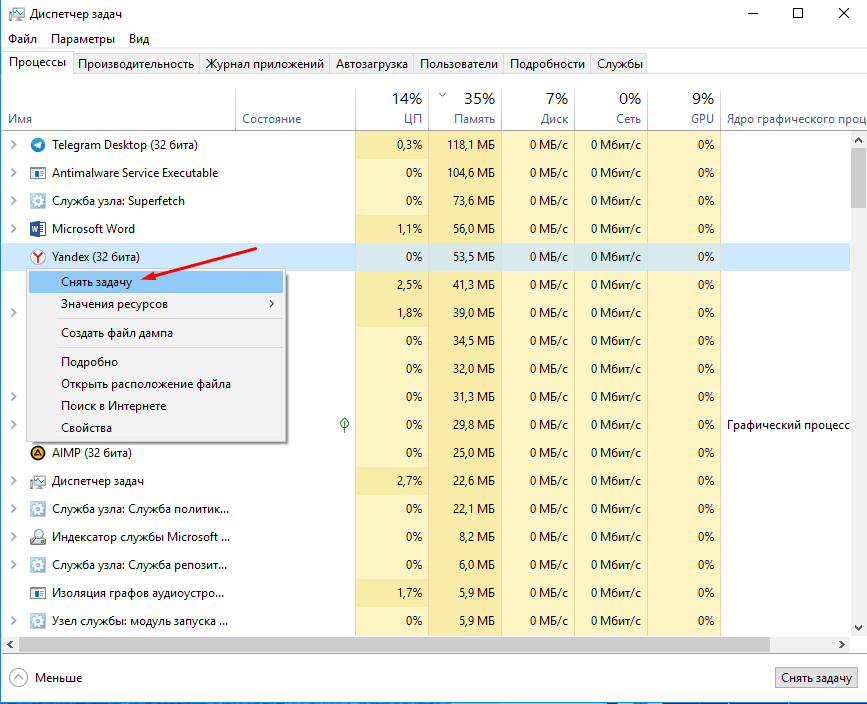
Task: Click the Superfetch service gear icon
Action: (x=38, y=201)
